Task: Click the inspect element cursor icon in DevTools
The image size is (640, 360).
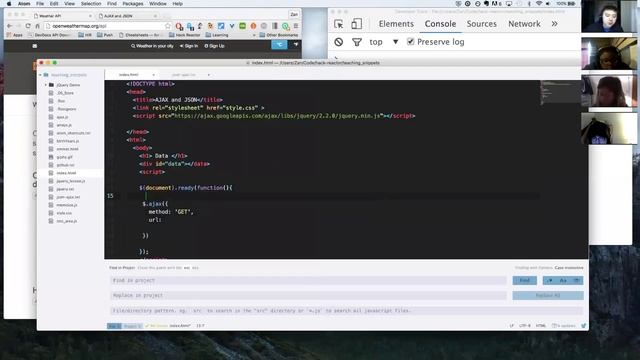Action: tap(339, 24)
